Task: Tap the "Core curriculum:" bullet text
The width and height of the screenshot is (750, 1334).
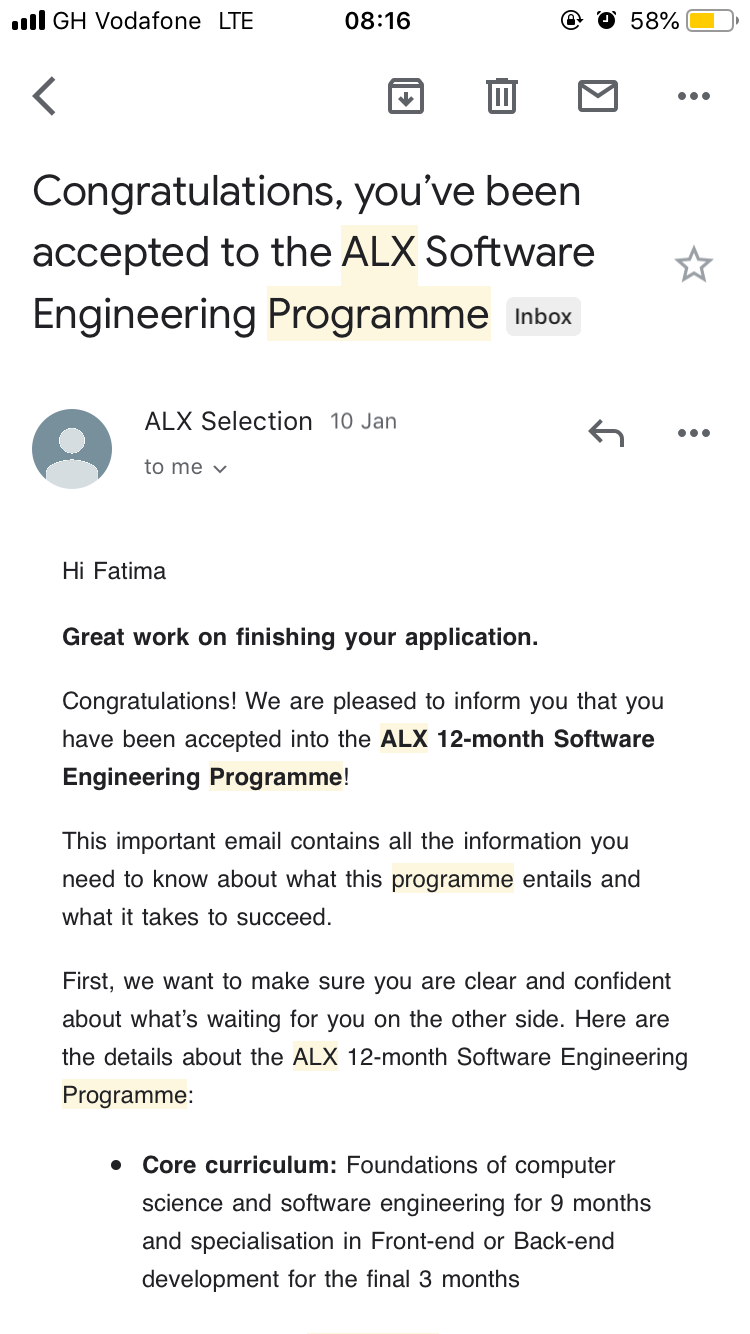Action: [240, 1165]
